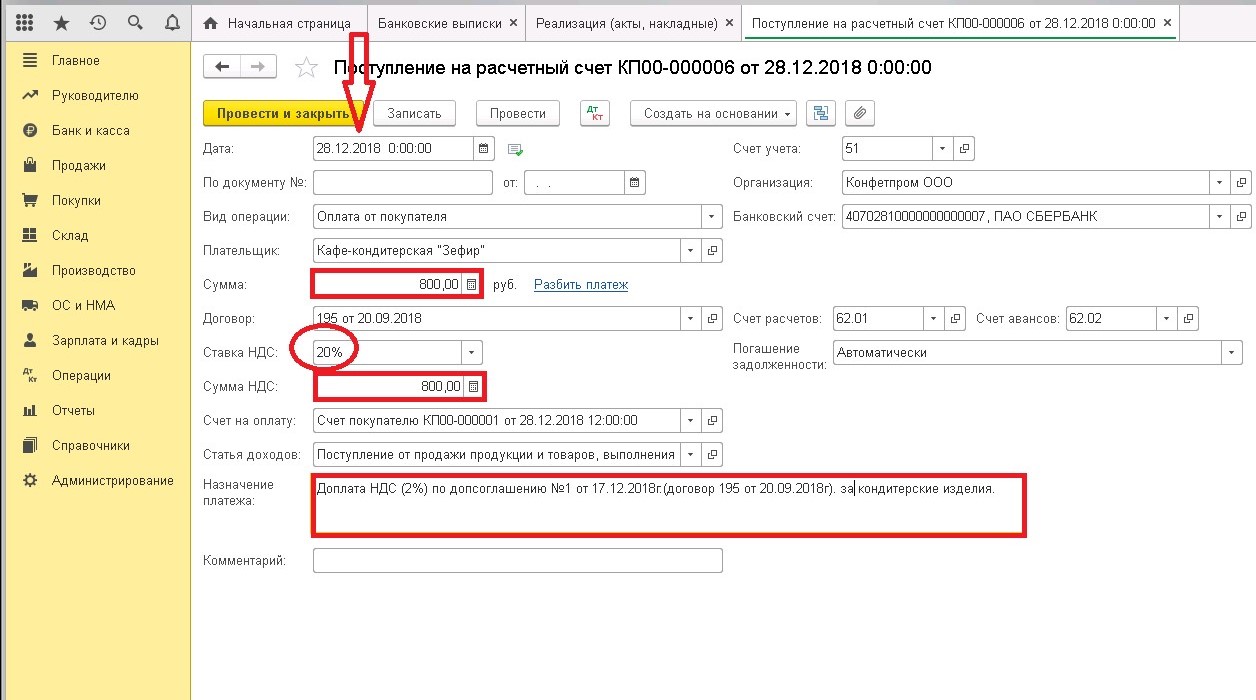This screenshot has height=700, width=1256.
Task: Expand Счет расчетов dropdown
Action: (x=934, y=318)
